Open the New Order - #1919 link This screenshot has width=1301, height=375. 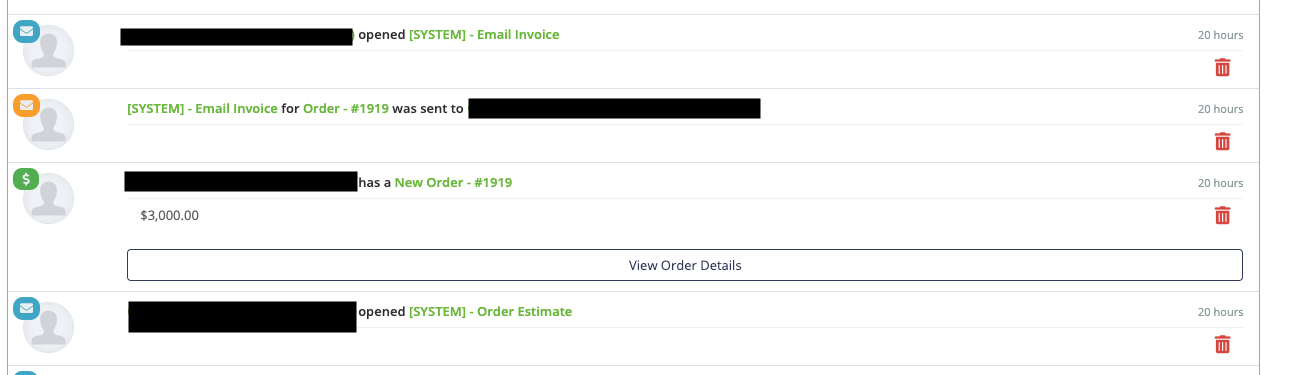[453, 183]
